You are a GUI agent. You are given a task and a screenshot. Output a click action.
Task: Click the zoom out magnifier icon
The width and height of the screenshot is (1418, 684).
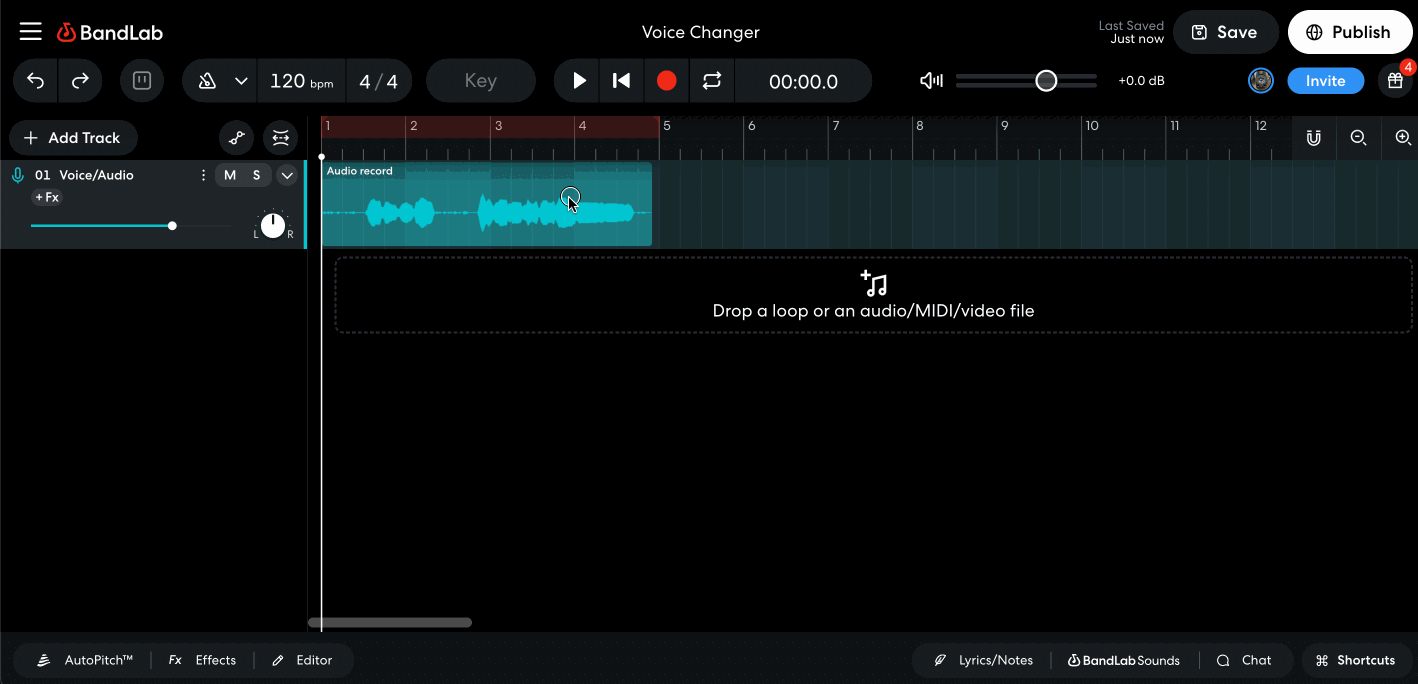pyautogui.click(x=1358, y=138)
